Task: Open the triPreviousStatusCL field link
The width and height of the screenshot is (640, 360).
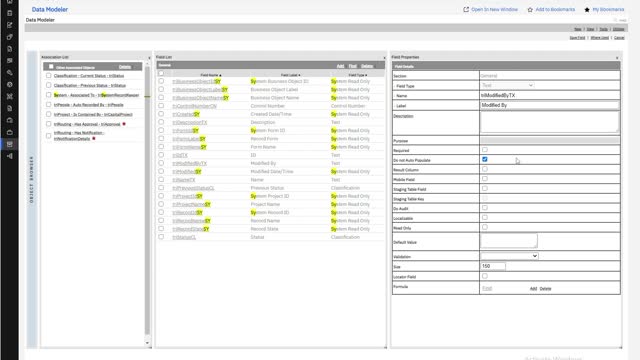Action: click(x=193, y=188)
